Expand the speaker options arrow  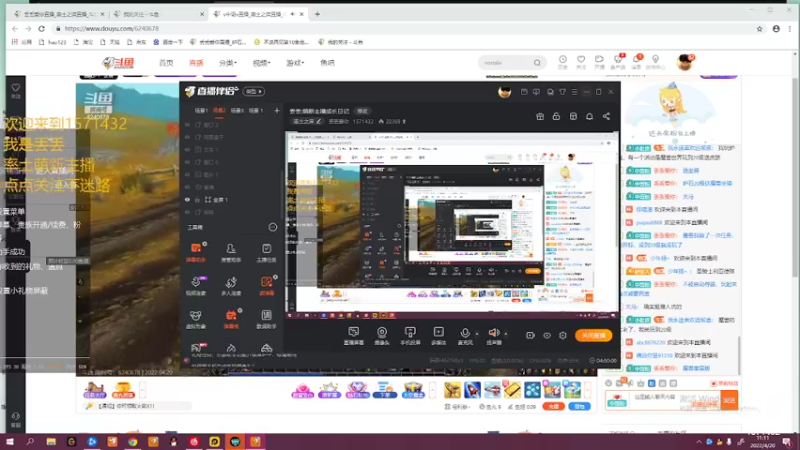click(x=506, y=334)
